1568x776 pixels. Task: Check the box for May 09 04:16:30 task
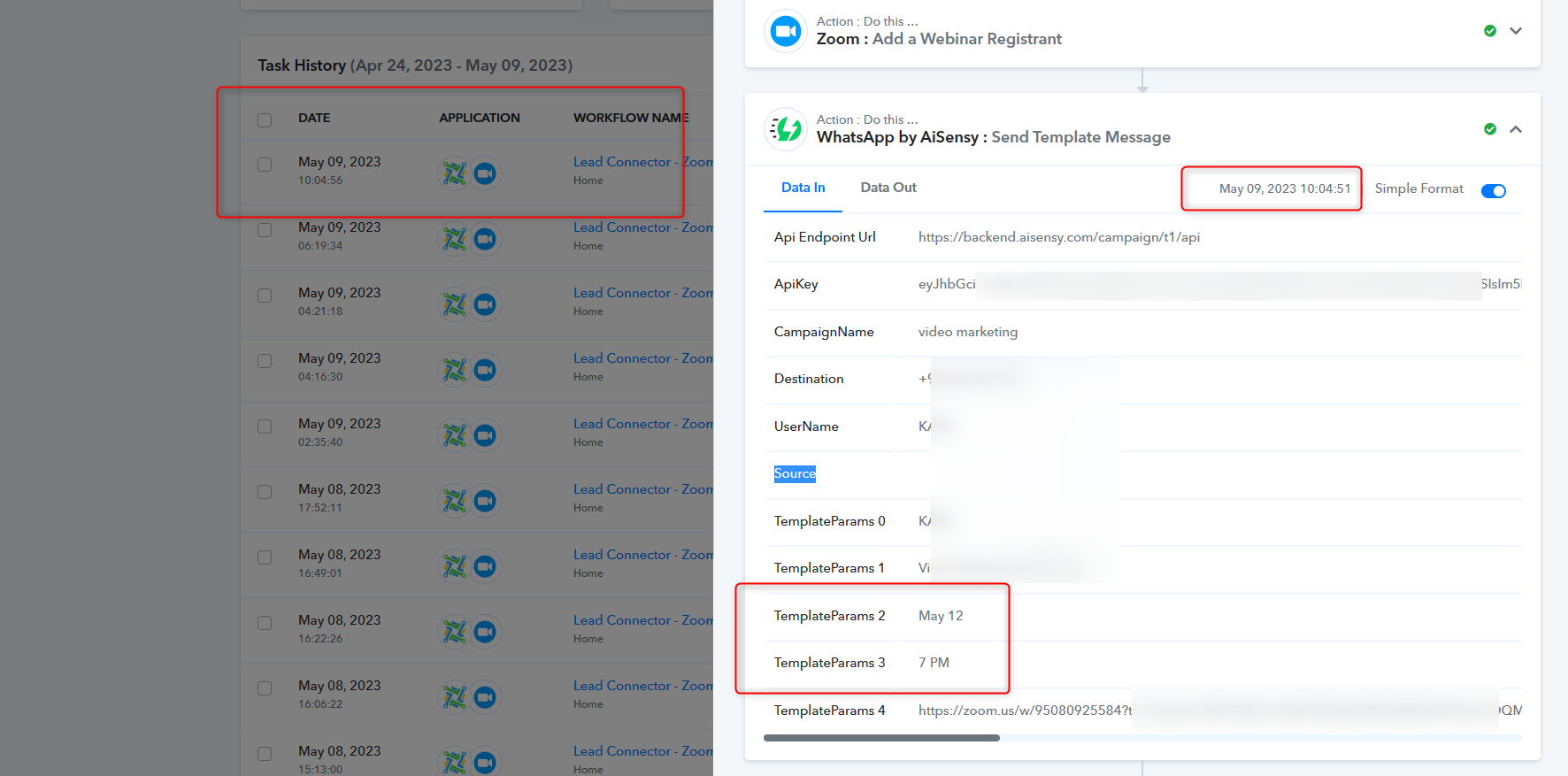coord(265,361)
